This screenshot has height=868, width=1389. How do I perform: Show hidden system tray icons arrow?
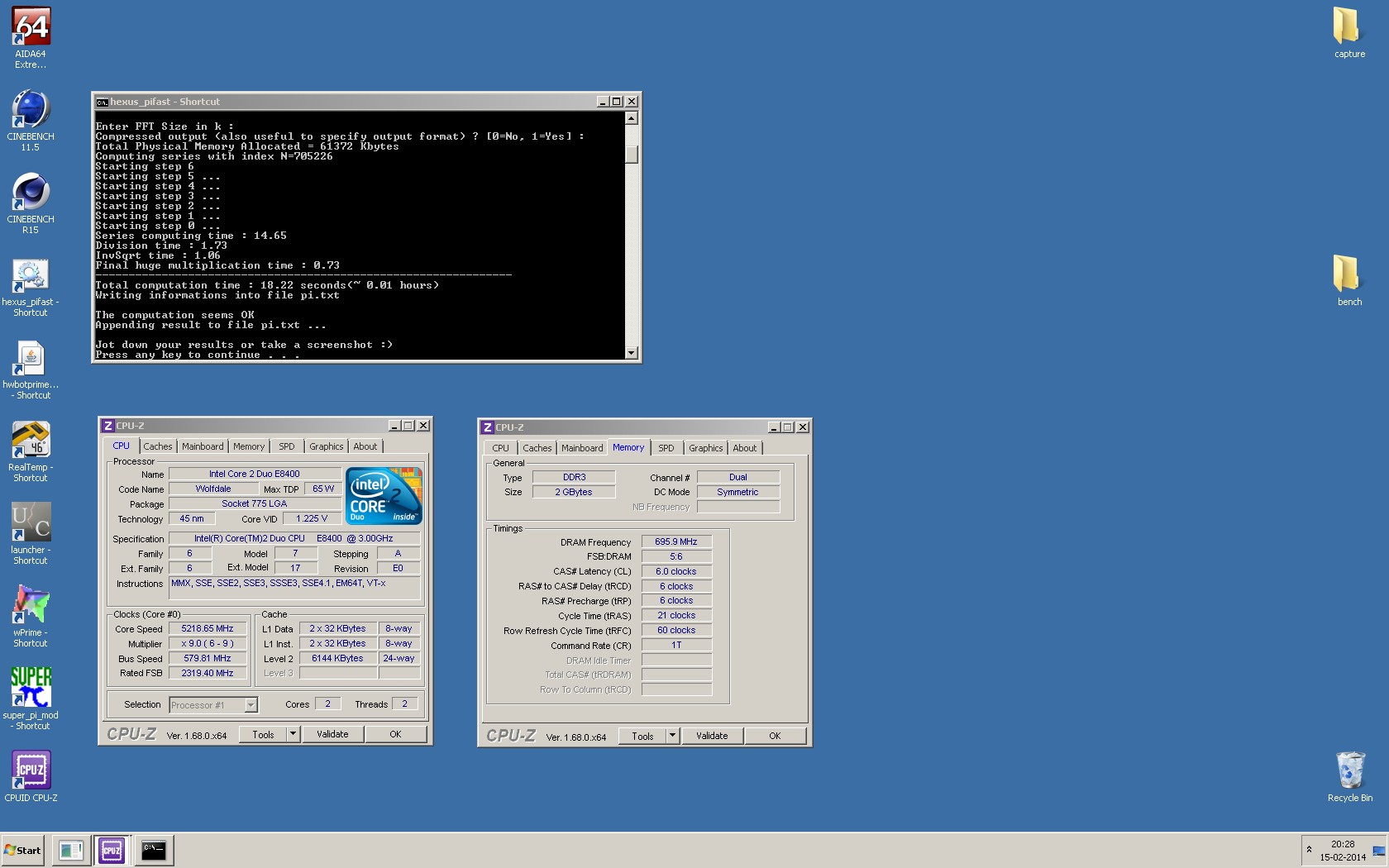click(1309, 850)
